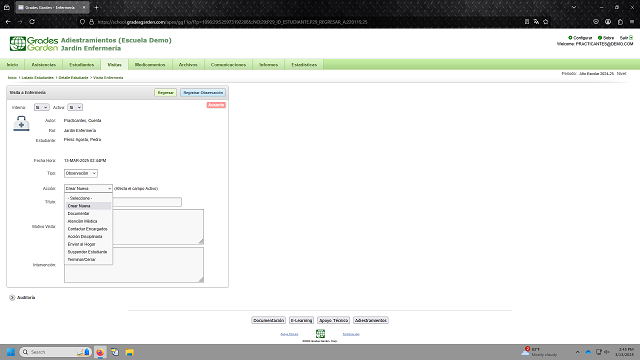Click Listado Estudiantes breadcrumb link

[x=38, y=78]
